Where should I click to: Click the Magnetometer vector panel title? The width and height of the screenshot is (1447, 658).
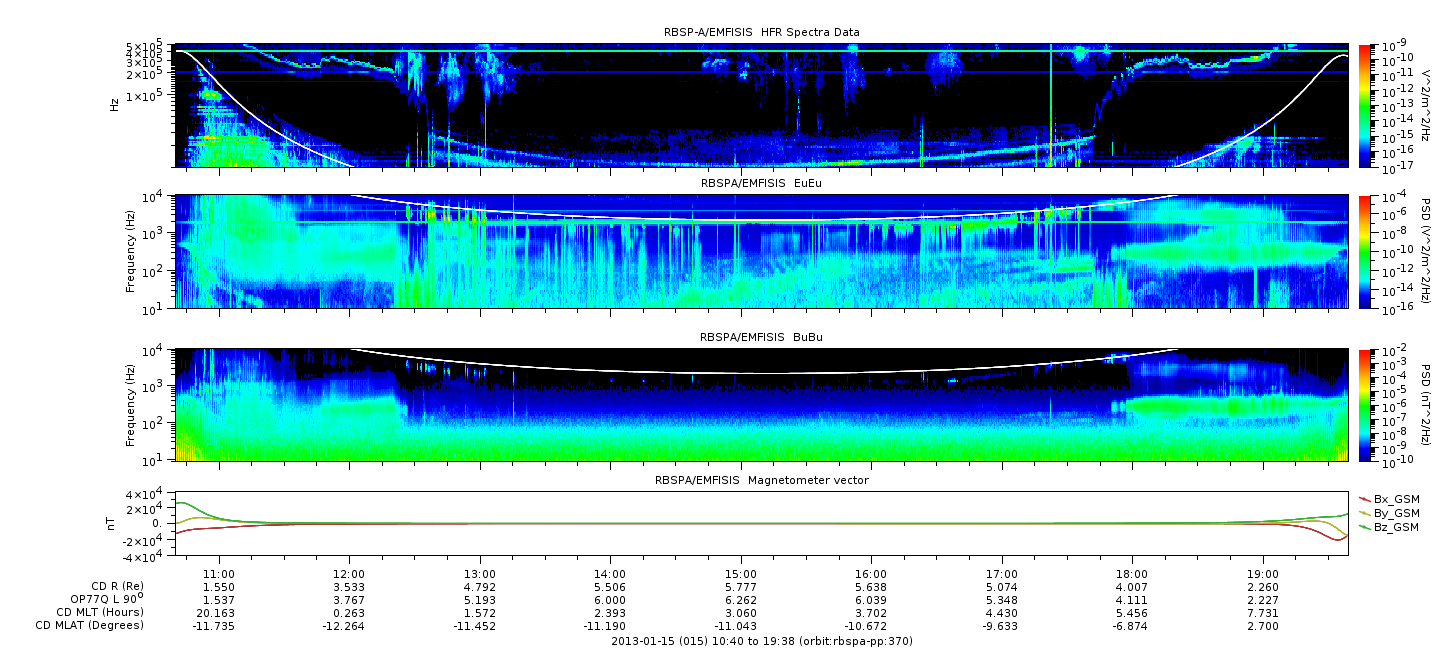762,480
